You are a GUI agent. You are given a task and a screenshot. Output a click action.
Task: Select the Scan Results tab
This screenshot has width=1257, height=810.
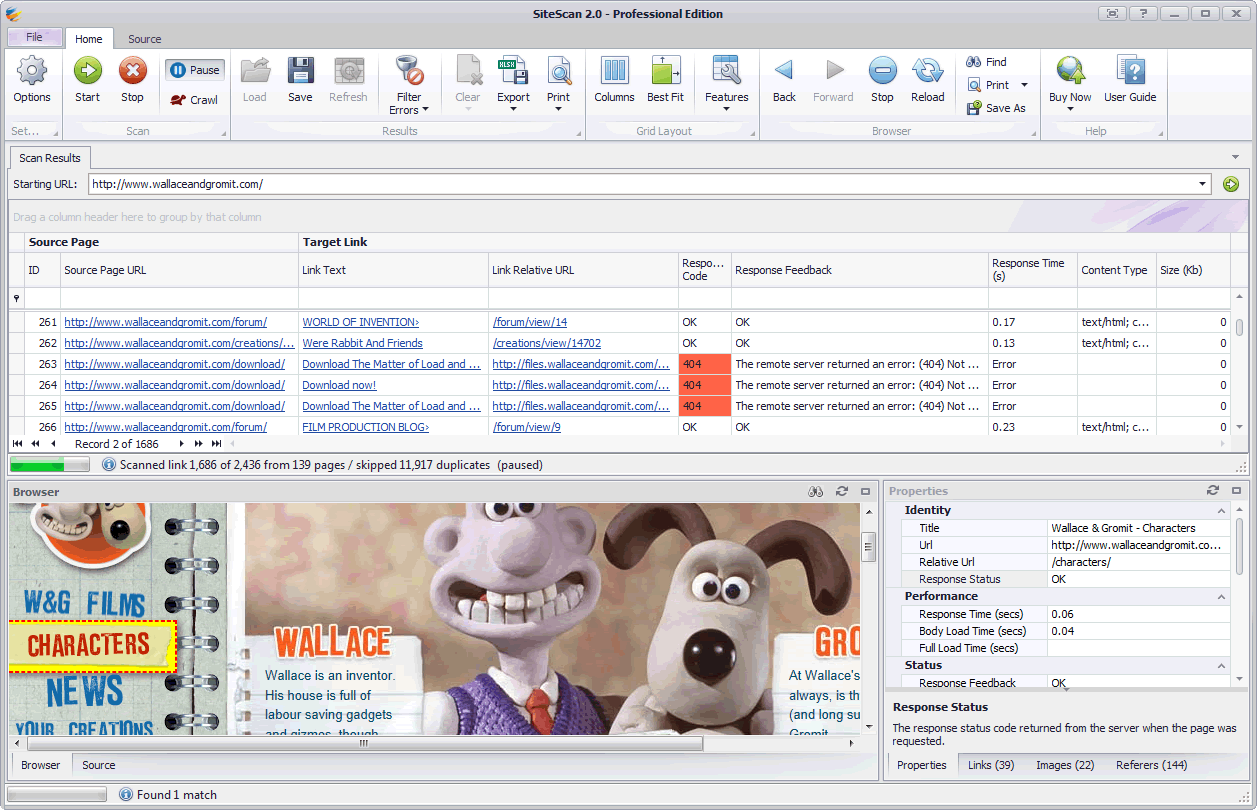coord(50,158)
